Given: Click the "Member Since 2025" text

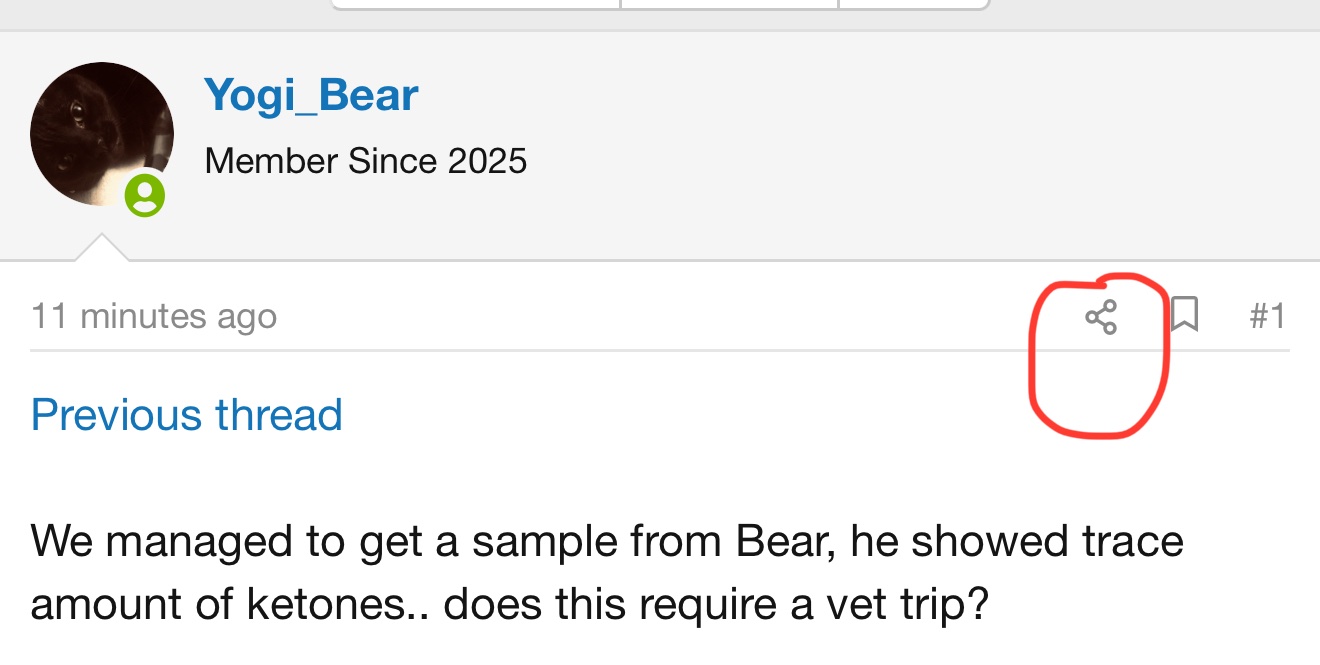Looking at the screenshot, I should point(365,161).
